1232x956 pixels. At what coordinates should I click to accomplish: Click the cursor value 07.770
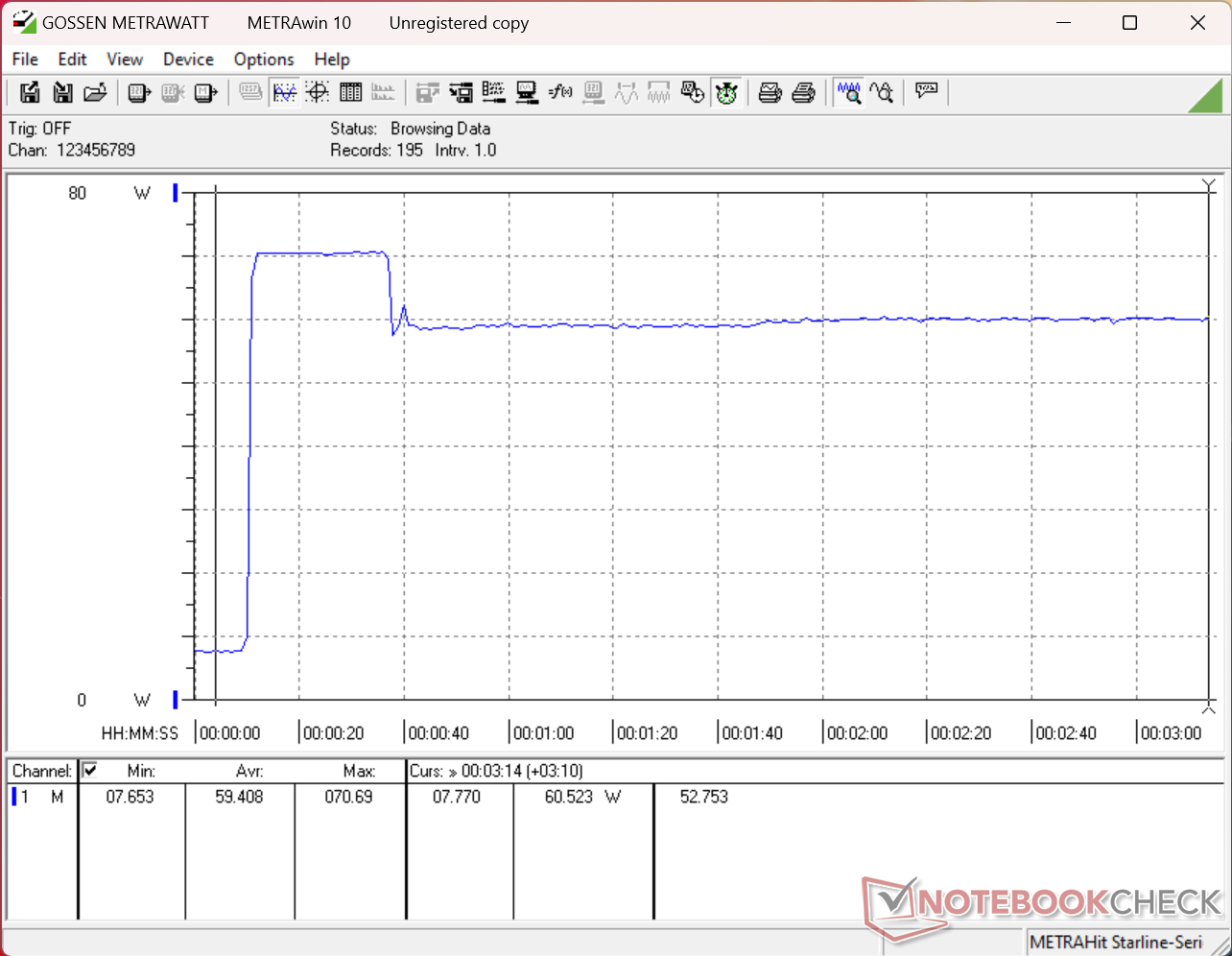point(457,797)
